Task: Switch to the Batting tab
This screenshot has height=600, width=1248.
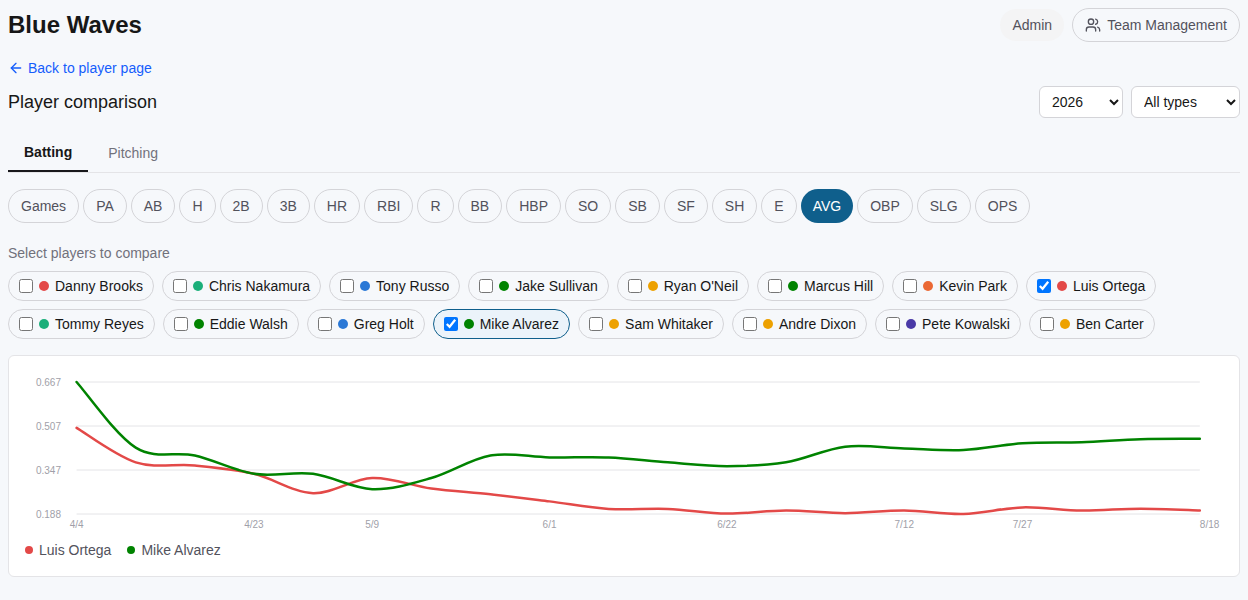Action: pyautogui.click(x=48, y=153)
